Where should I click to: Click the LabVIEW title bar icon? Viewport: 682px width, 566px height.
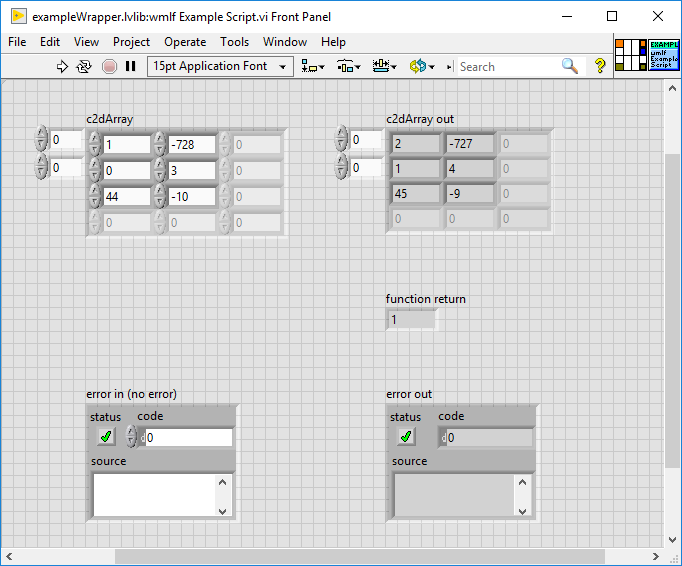(19, 17)
